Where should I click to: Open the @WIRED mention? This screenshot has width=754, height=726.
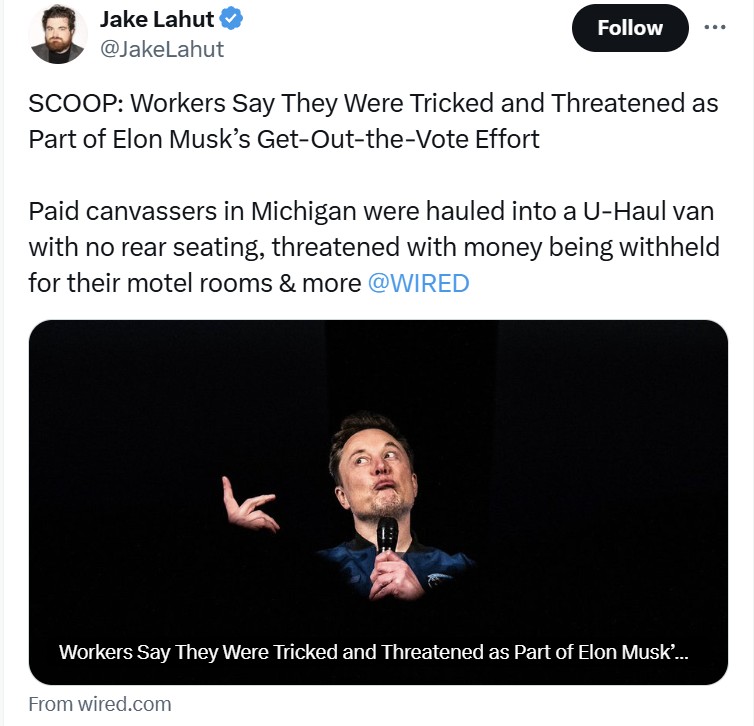418,283
